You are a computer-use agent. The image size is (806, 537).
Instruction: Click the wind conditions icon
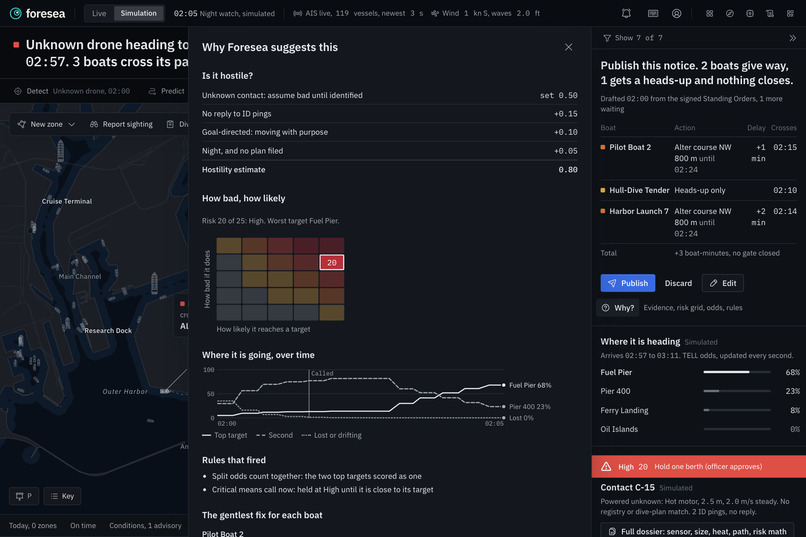click(x=435, y=13)
